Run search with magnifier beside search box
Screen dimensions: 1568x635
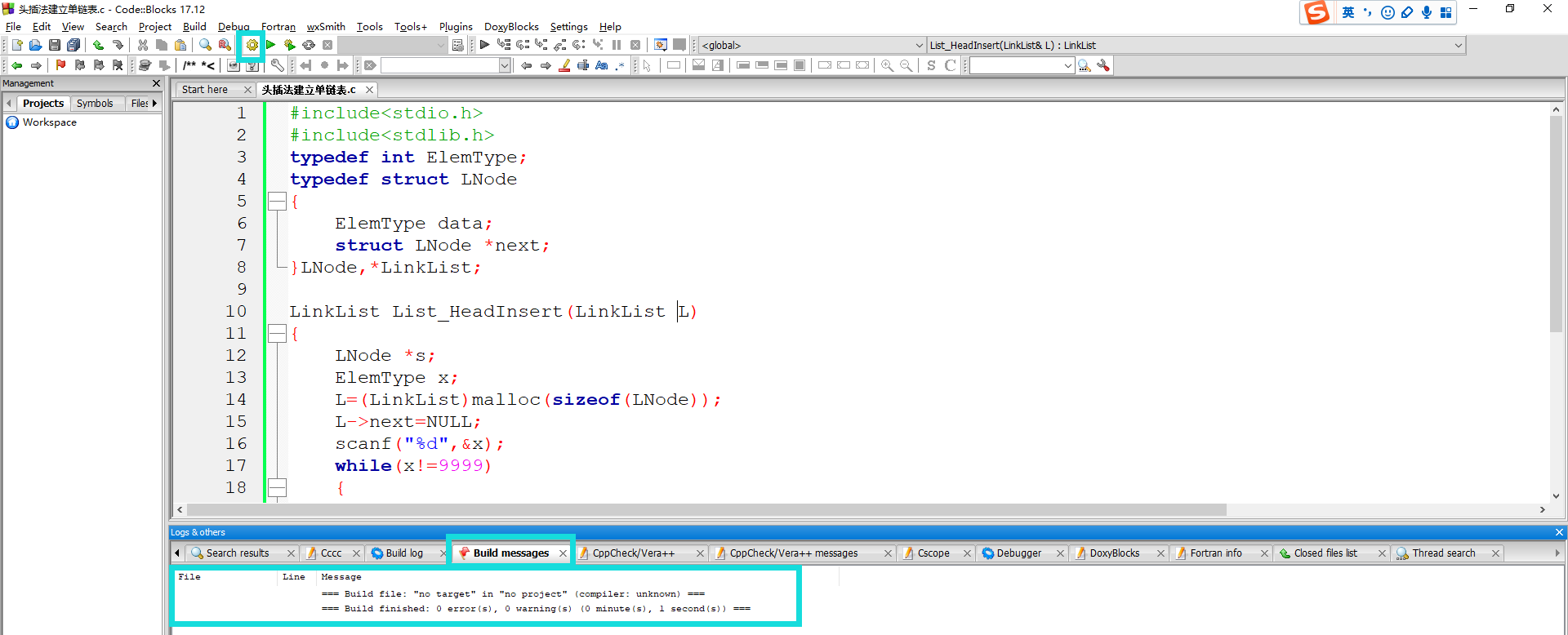pyautogui.click(x=1085, y=65)
